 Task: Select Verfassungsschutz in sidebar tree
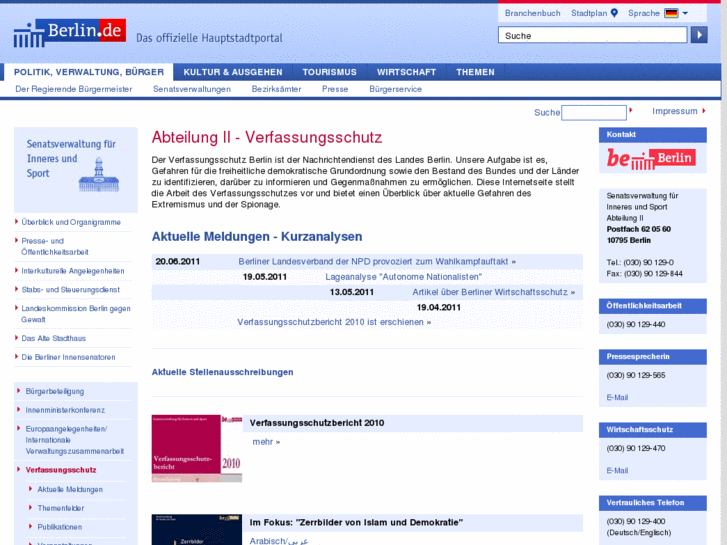61,470
